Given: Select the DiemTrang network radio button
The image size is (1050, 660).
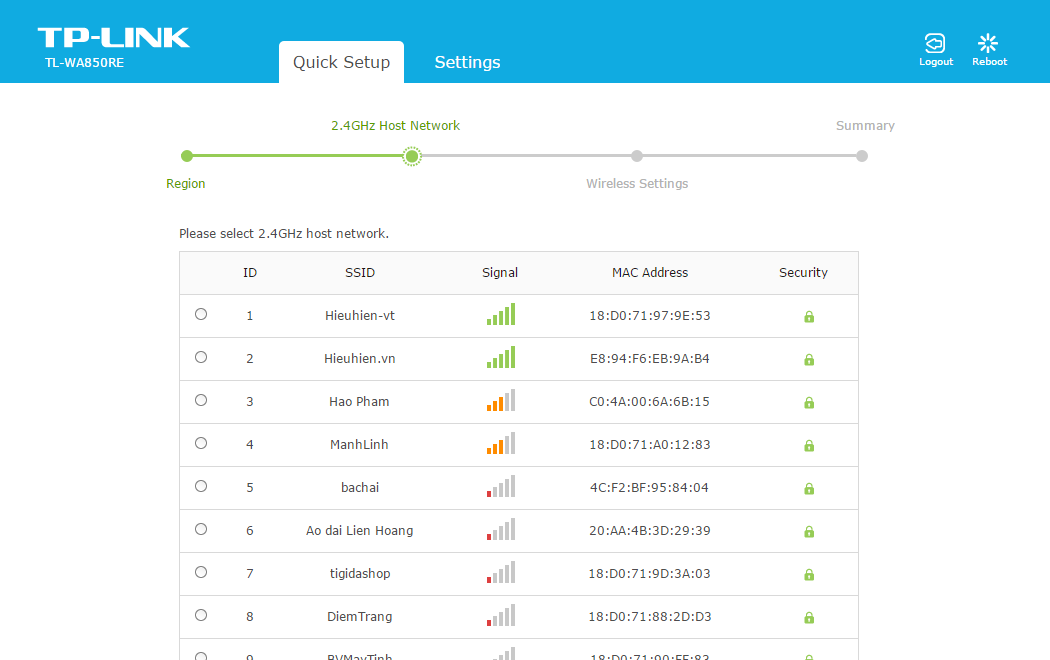Looking at the screenshot, I should pos(201,615).
